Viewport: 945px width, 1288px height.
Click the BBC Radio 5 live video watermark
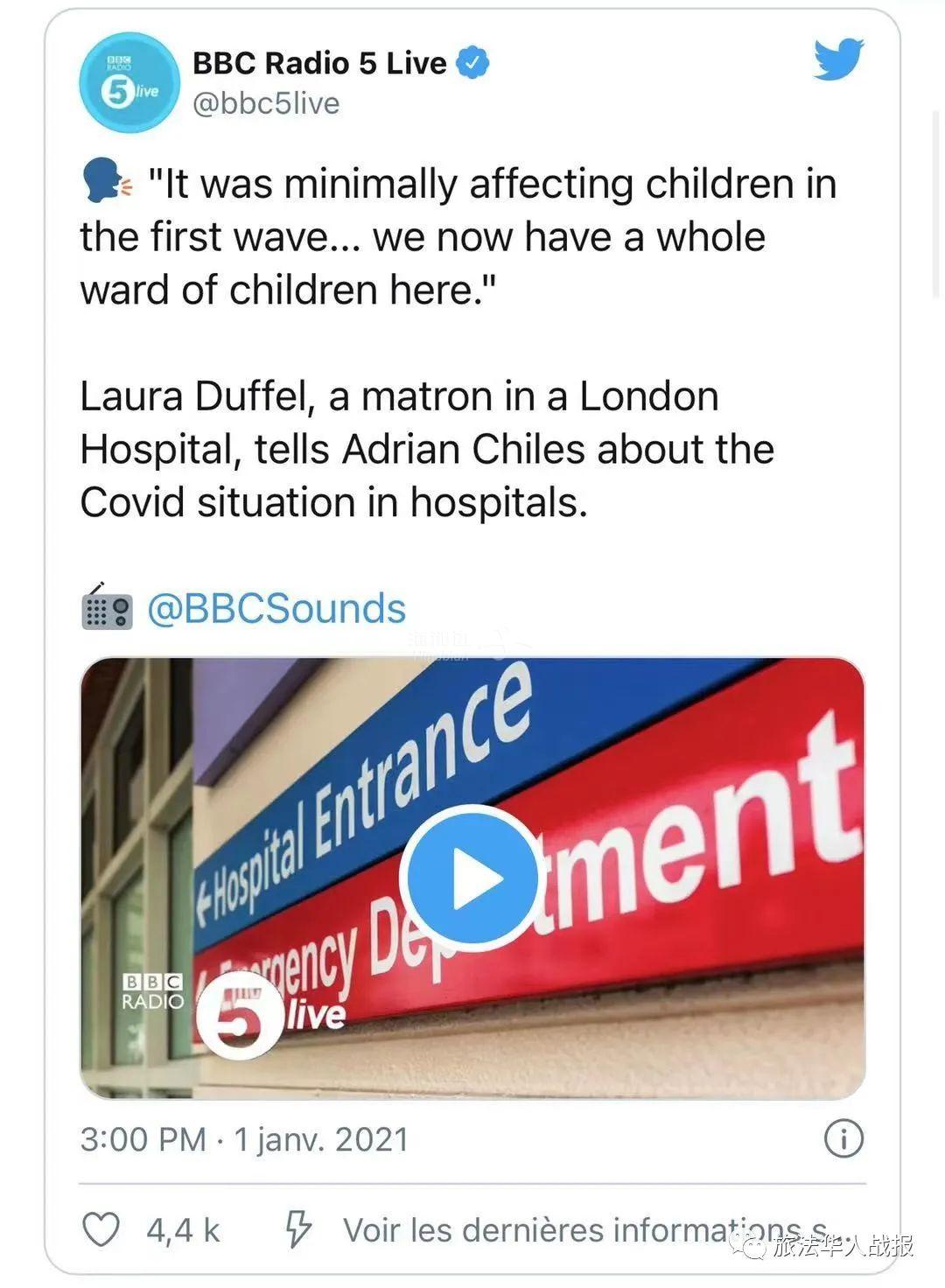point(232,1006)
